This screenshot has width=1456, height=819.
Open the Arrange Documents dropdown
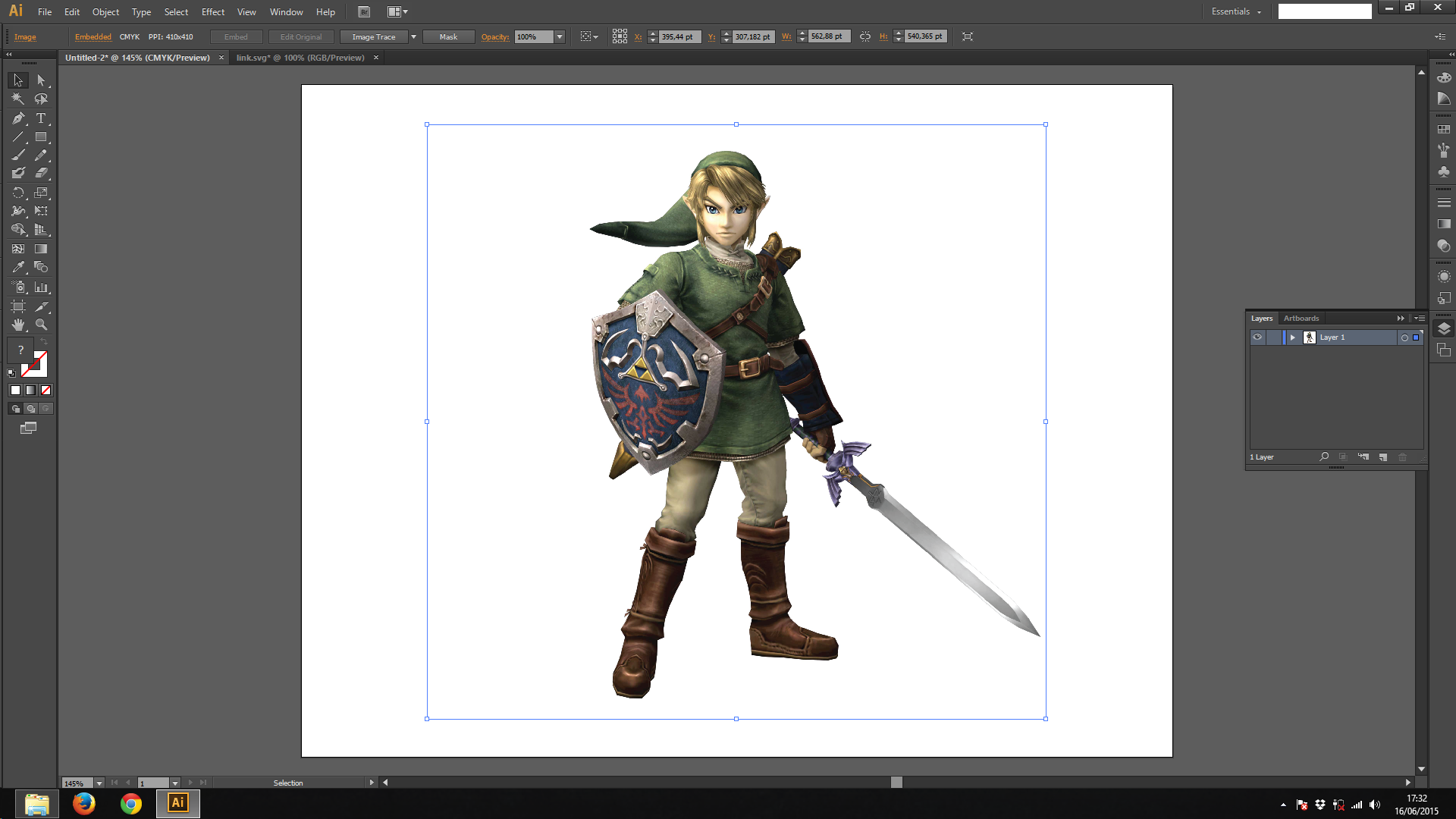[x=398, y=11]
